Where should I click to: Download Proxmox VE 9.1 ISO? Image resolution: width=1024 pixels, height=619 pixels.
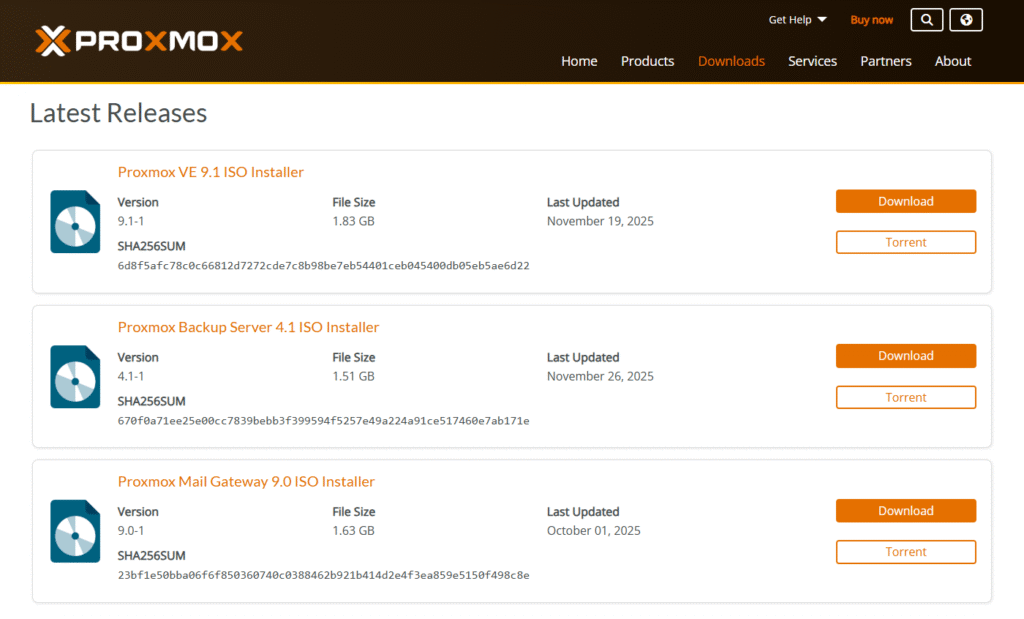coord(905,201)
